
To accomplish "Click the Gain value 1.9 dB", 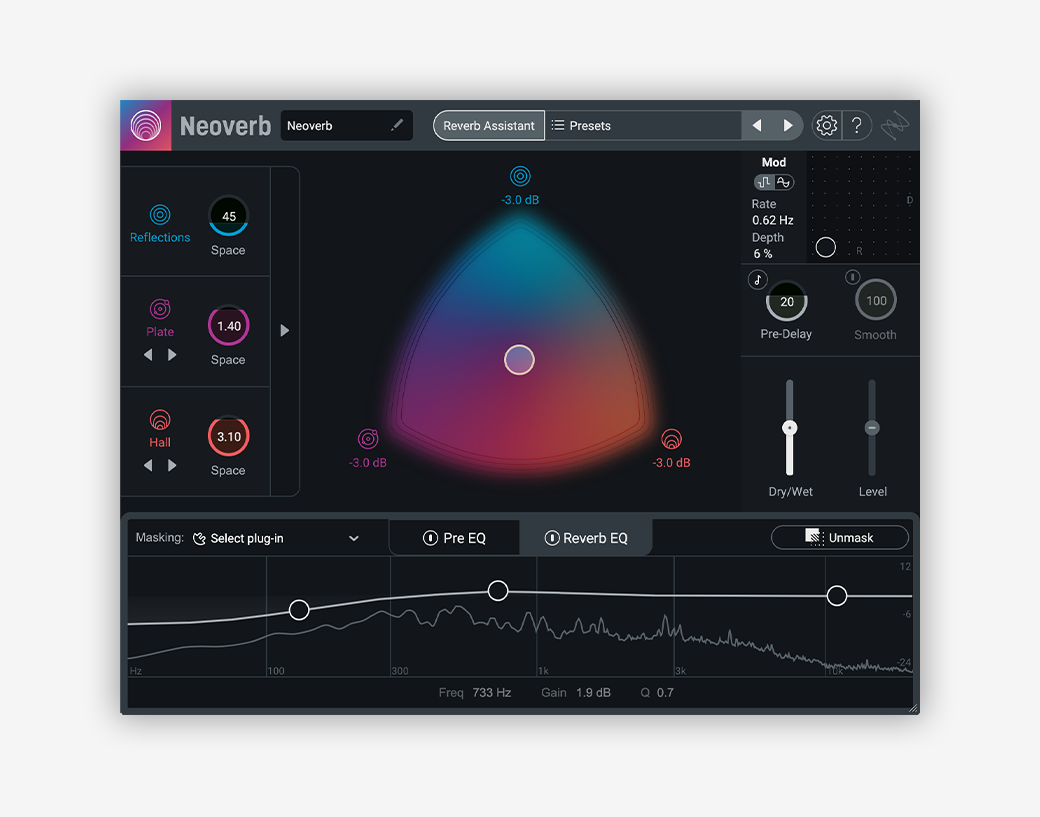I will (593, 692).
